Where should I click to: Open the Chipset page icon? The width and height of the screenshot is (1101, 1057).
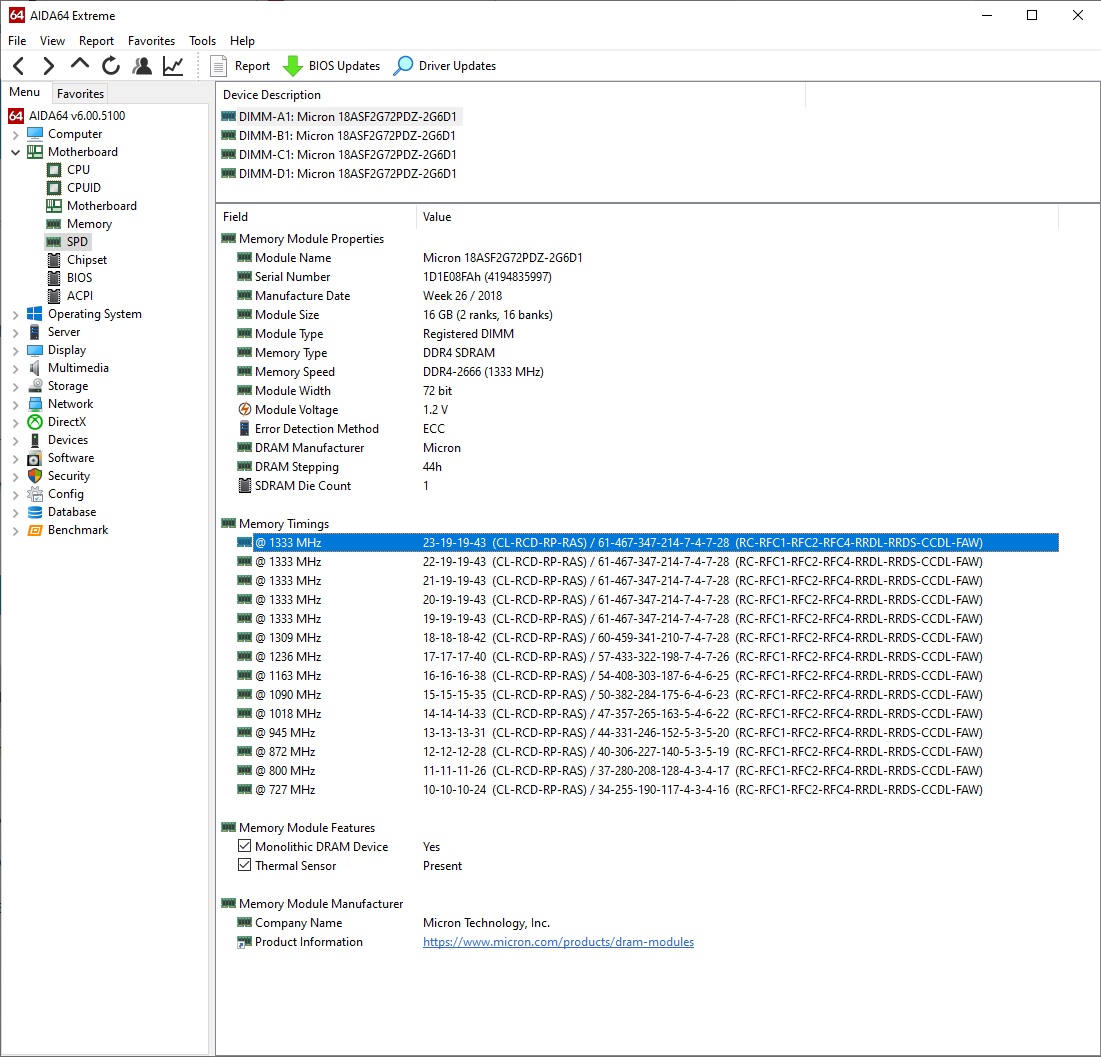[x=54, y=260]
